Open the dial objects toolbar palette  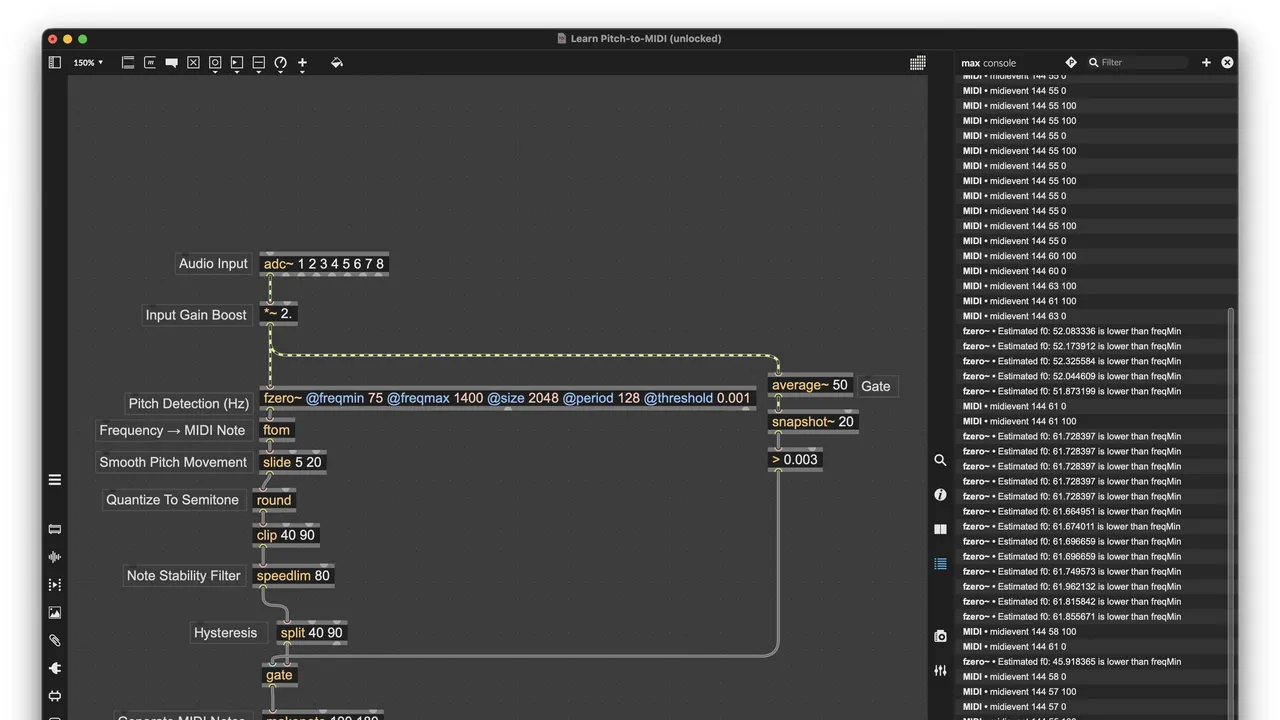[280, 63]
